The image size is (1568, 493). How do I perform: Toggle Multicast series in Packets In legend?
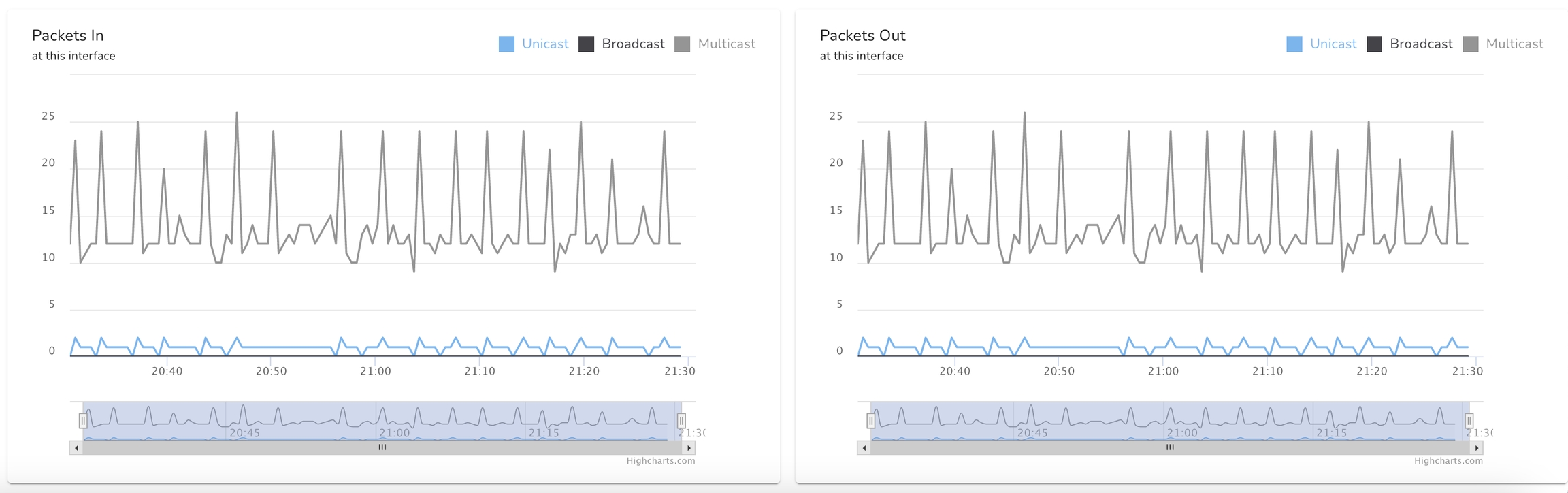[x=726, y=44]
